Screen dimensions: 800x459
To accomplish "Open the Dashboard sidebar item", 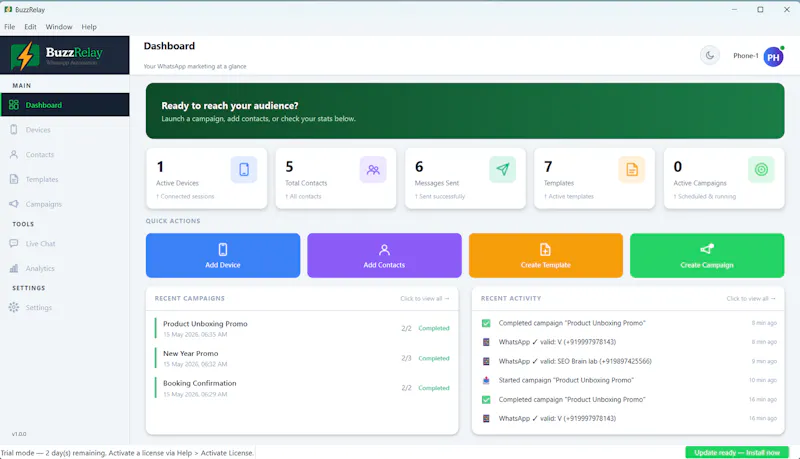I will pyautogui.click(x=65, y=105).
